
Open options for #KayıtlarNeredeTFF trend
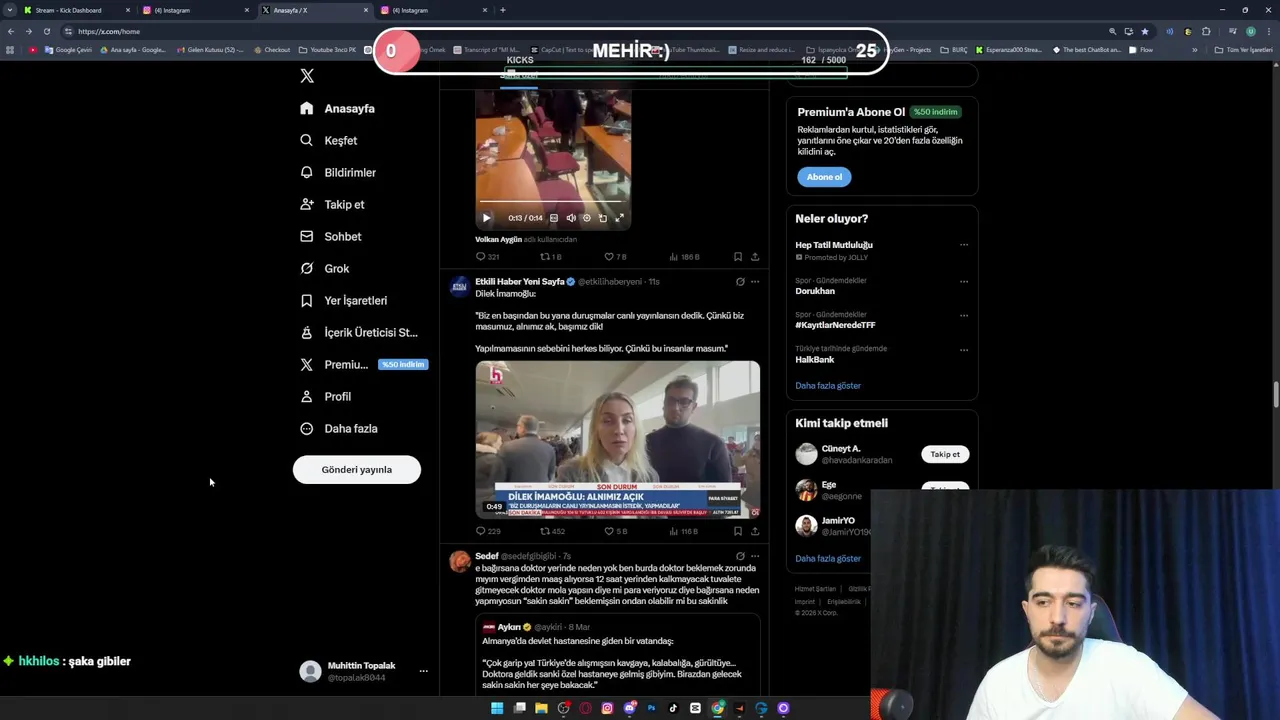(x=964, y=315)
